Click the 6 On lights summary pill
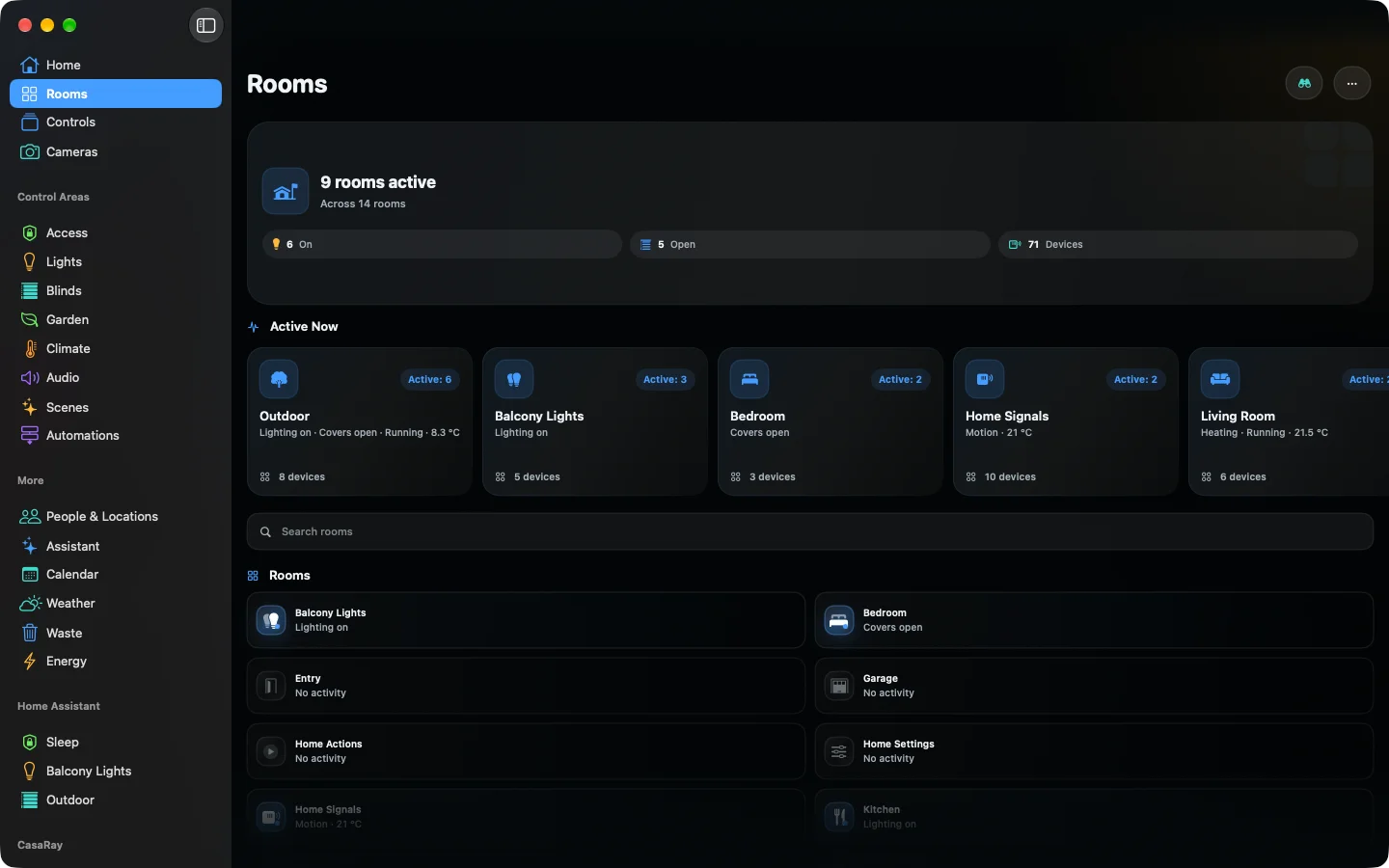 pos(442,244)
